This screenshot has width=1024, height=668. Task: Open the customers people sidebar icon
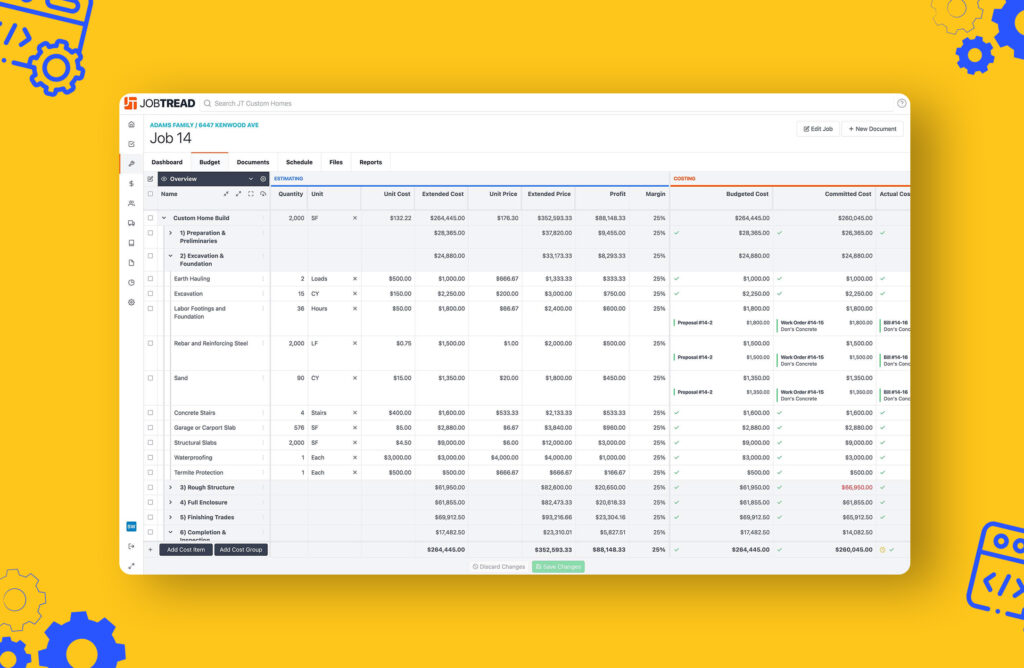coord(131,203)
